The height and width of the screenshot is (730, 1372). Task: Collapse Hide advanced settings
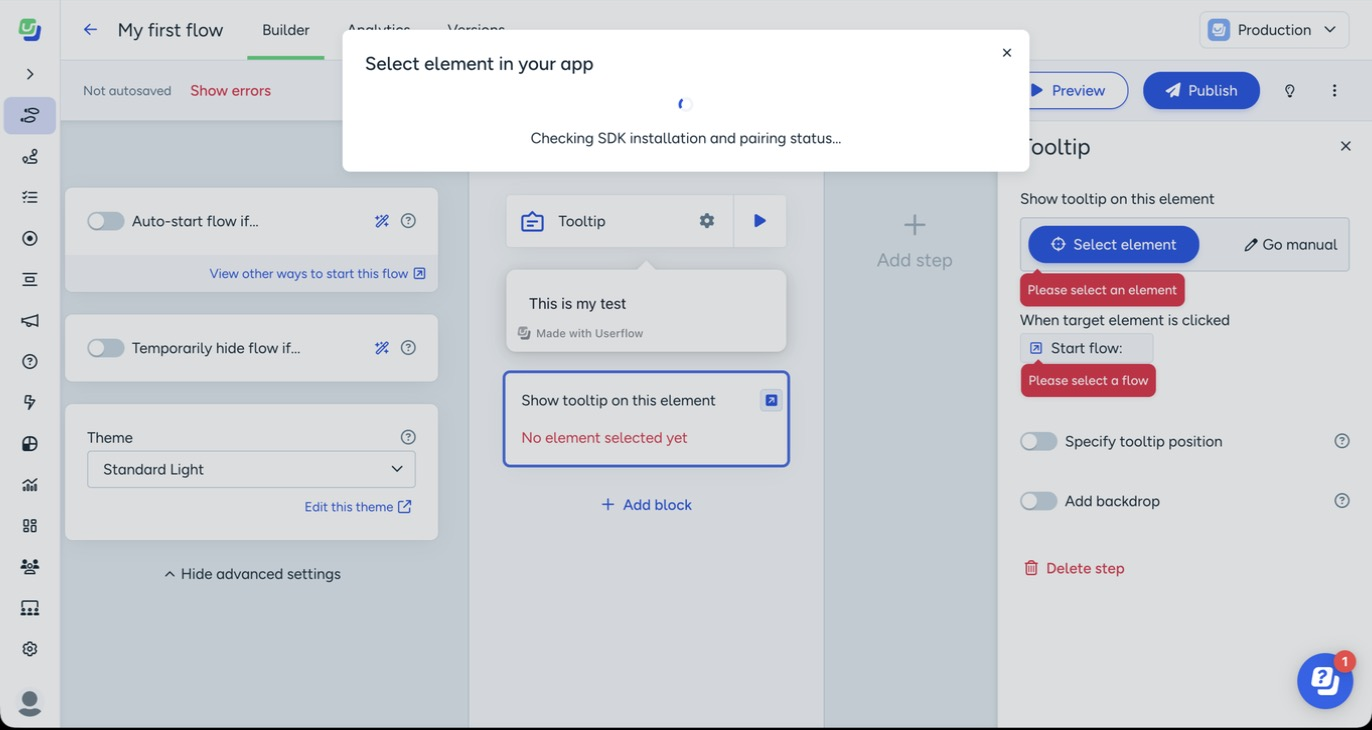pyautogui.click(x=252, y=574)
